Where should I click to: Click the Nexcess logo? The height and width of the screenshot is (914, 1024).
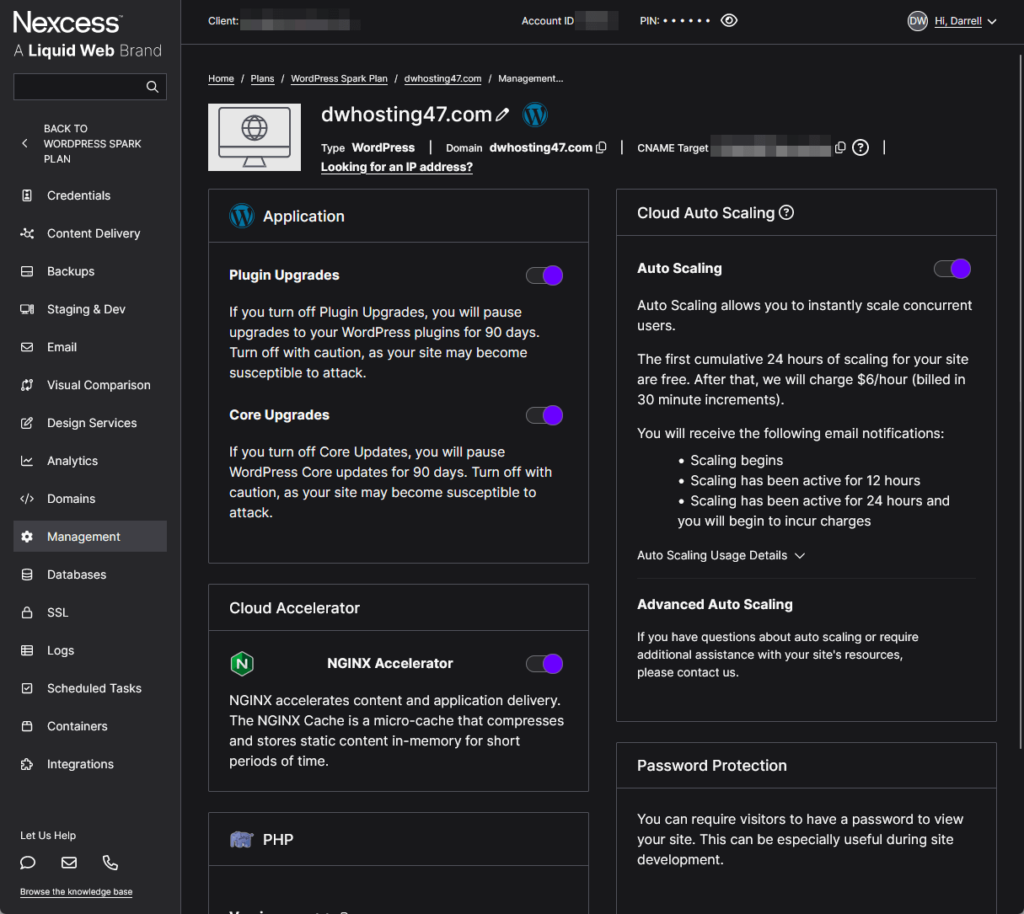coord(88,35)
